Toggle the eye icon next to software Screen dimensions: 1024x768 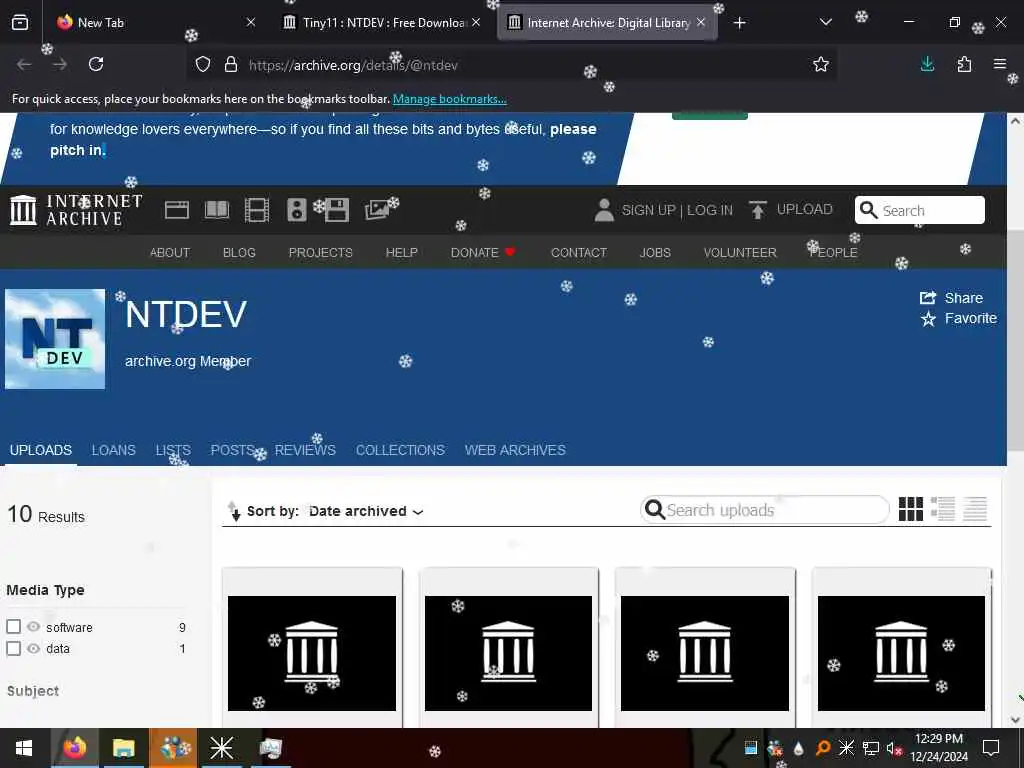[x=33, y=626]
